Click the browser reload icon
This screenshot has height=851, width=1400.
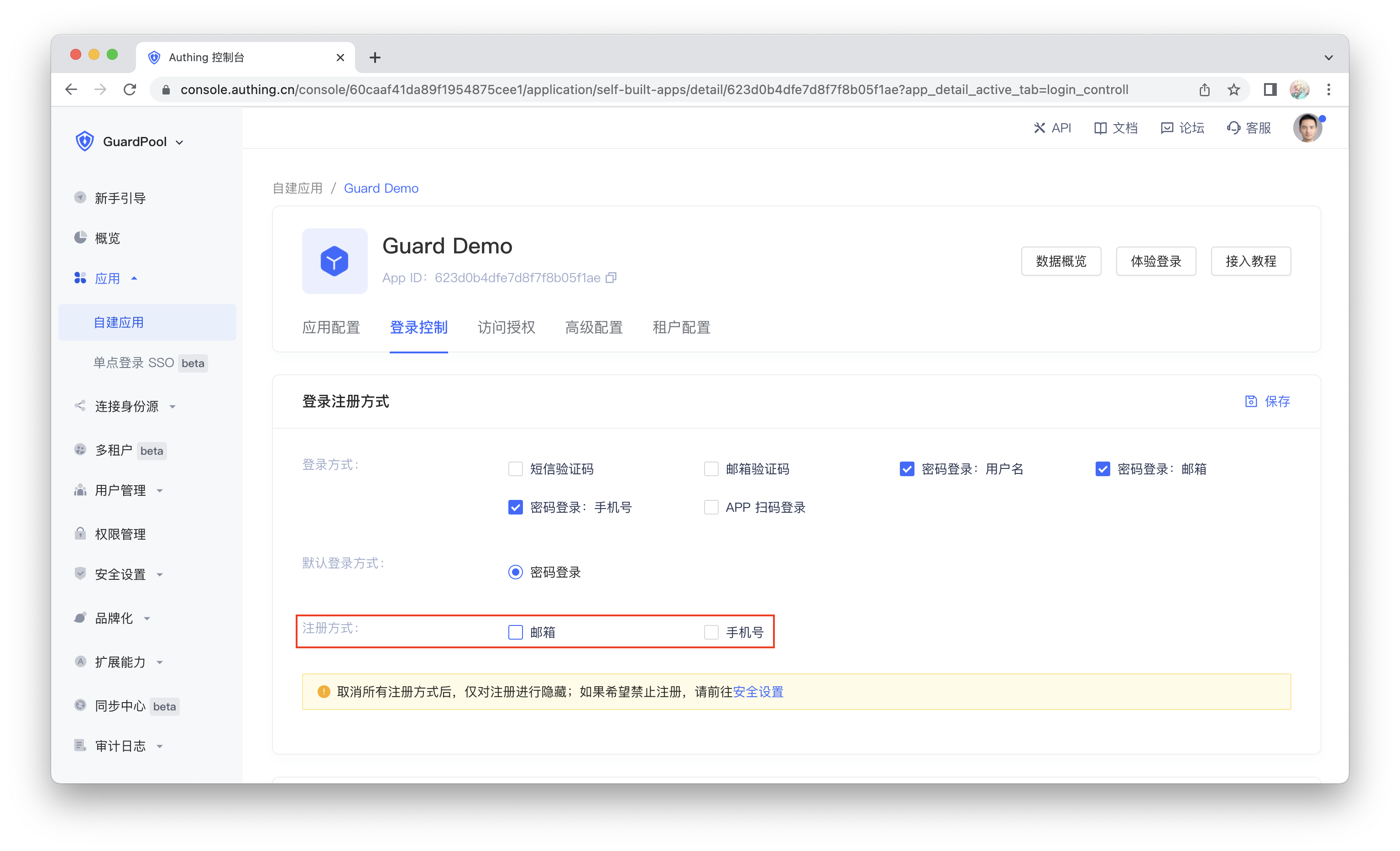point(130,89)
